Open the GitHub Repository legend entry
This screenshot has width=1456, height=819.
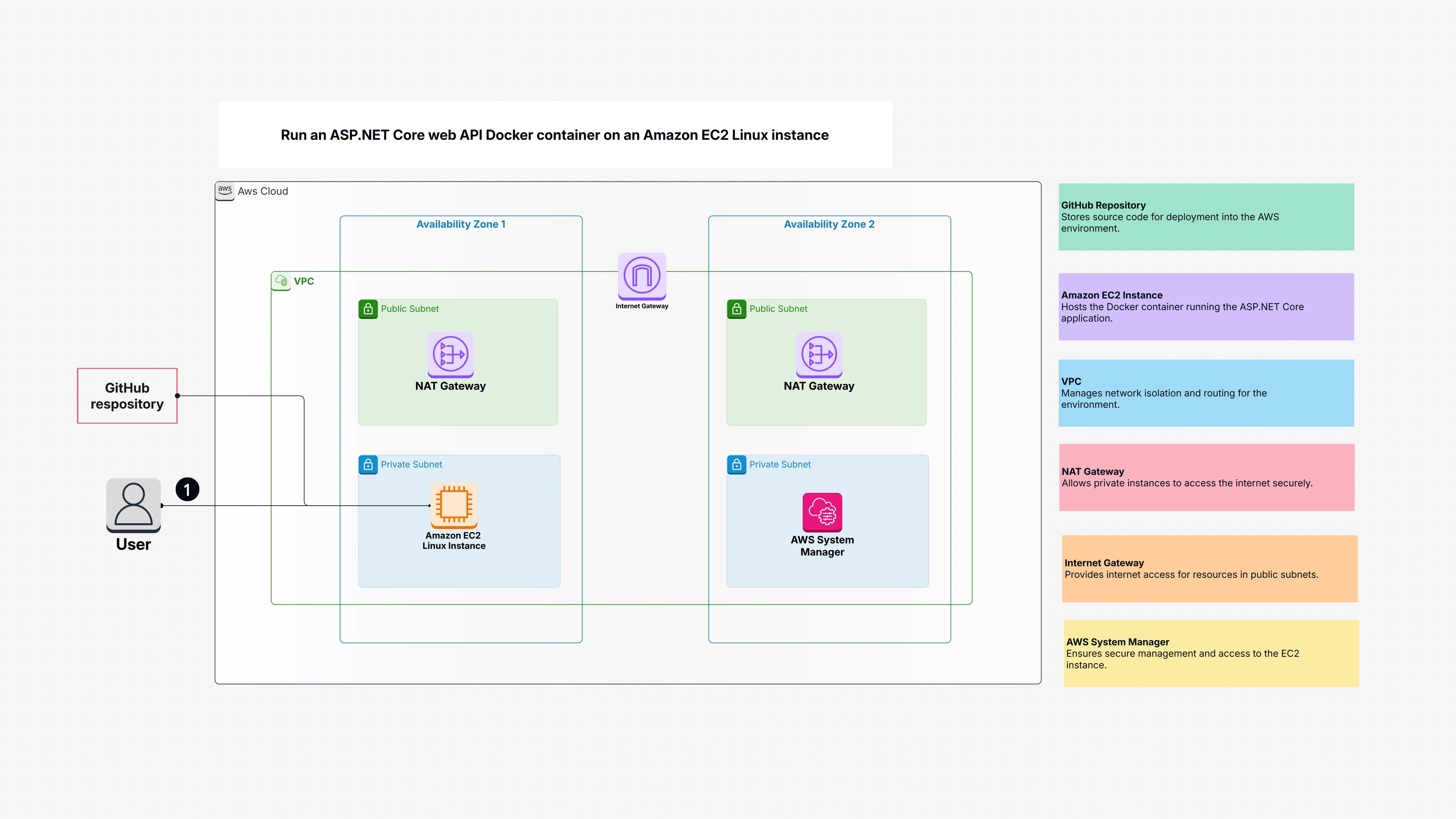[1206, 216]
